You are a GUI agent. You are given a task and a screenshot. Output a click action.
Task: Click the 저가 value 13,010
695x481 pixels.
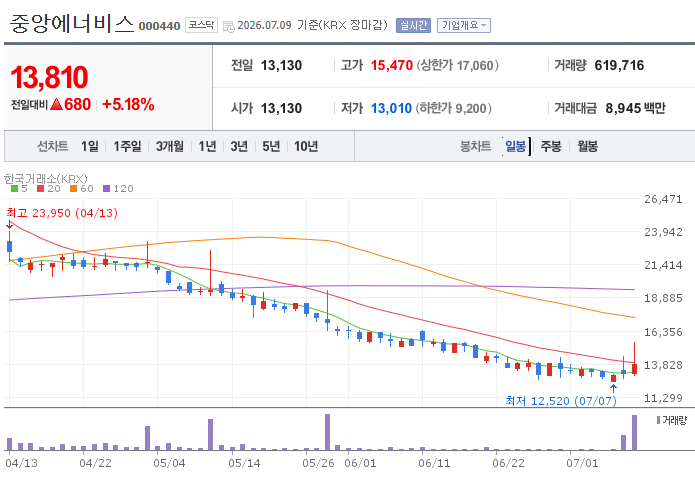tap(391, 108)
